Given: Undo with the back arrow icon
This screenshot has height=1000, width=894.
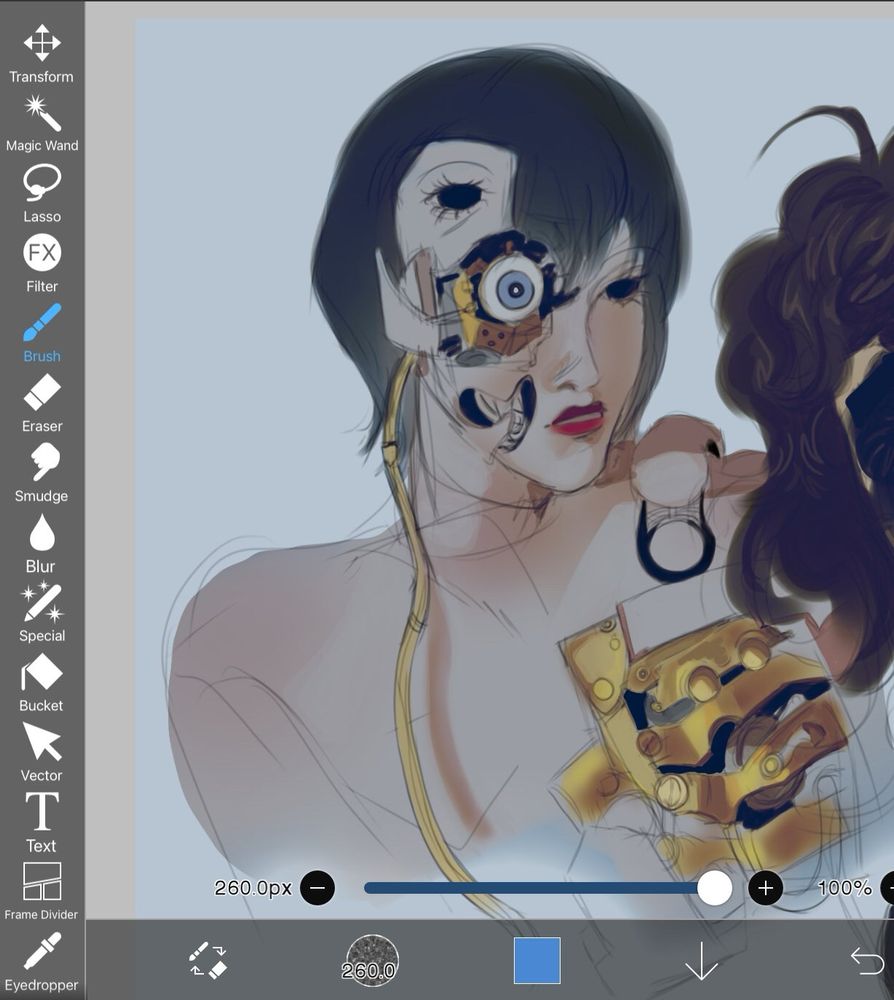Looking at the screenshot, I should 867,960.
